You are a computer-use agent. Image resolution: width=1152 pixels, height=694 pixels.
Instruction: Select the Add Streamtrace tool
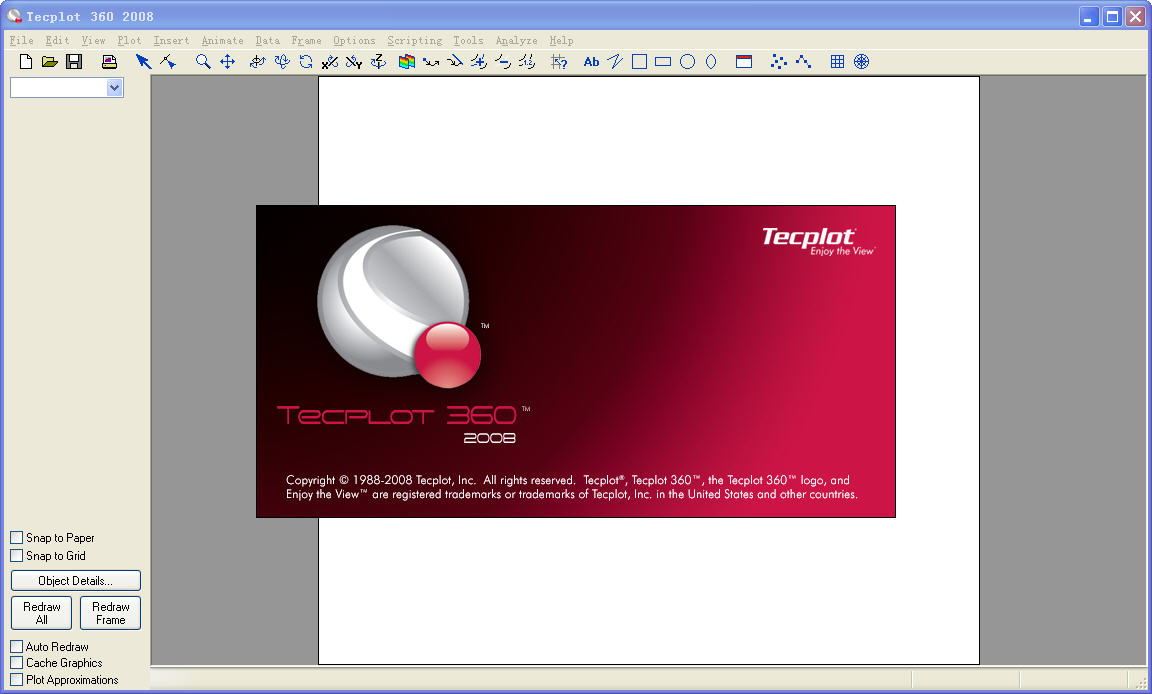[x=431, y=62]
